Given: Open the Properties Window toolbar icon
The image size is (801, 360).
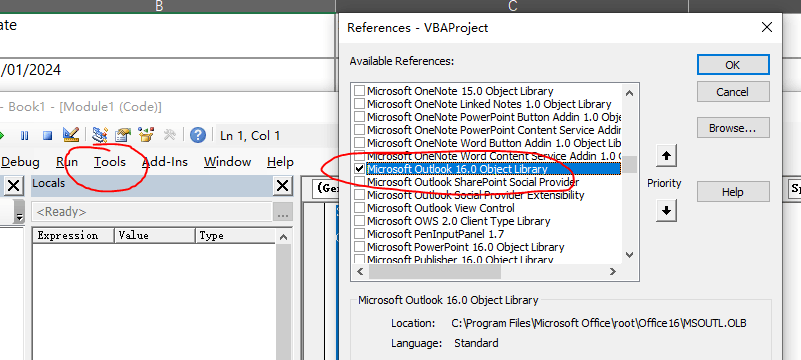Looking at the screenshot, I should (123, 135).
